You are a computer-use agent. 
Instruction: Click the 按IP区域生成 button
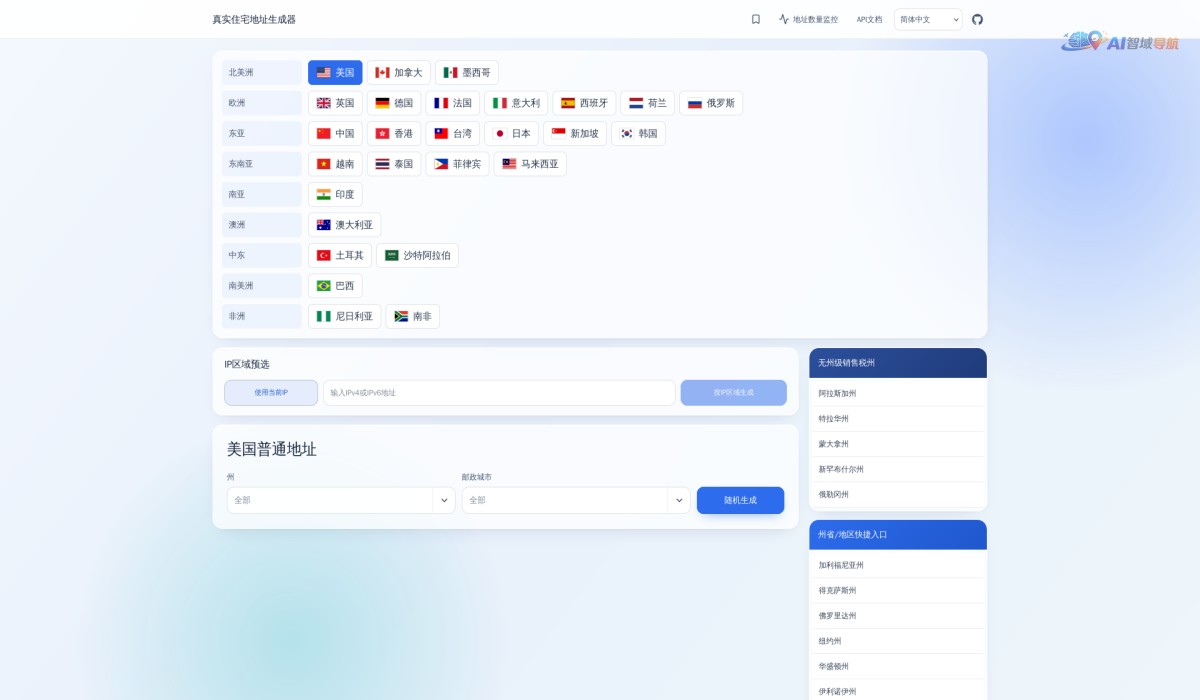(x=734, y=393)
